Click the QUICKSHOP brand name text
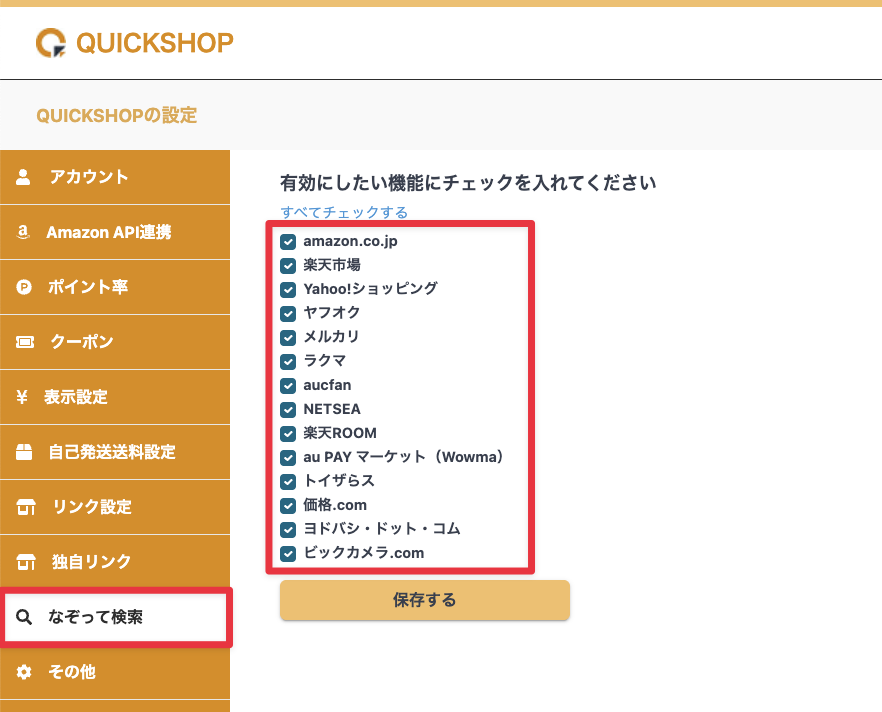The height and width of the screenshot is (712, 882). pyautogui.click(x=154, y=42)
